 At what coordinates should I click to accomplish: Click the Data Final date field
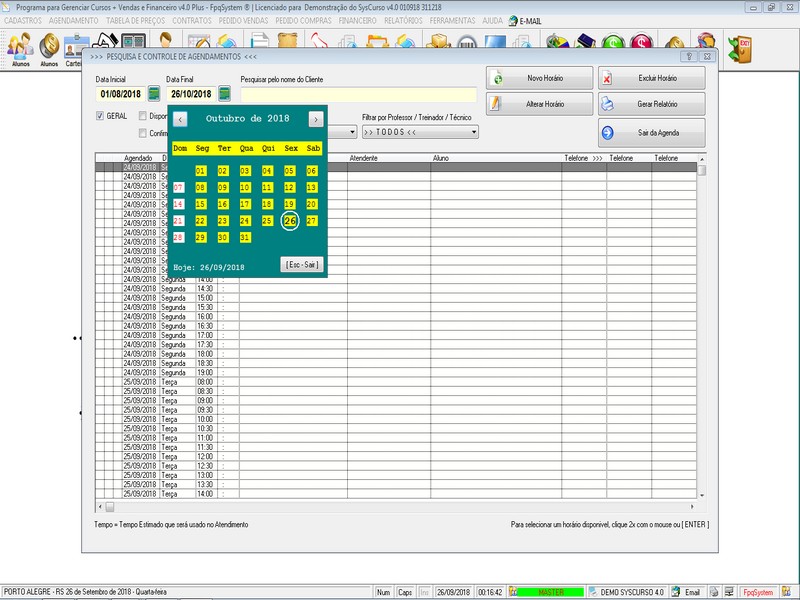click(191, 94)
